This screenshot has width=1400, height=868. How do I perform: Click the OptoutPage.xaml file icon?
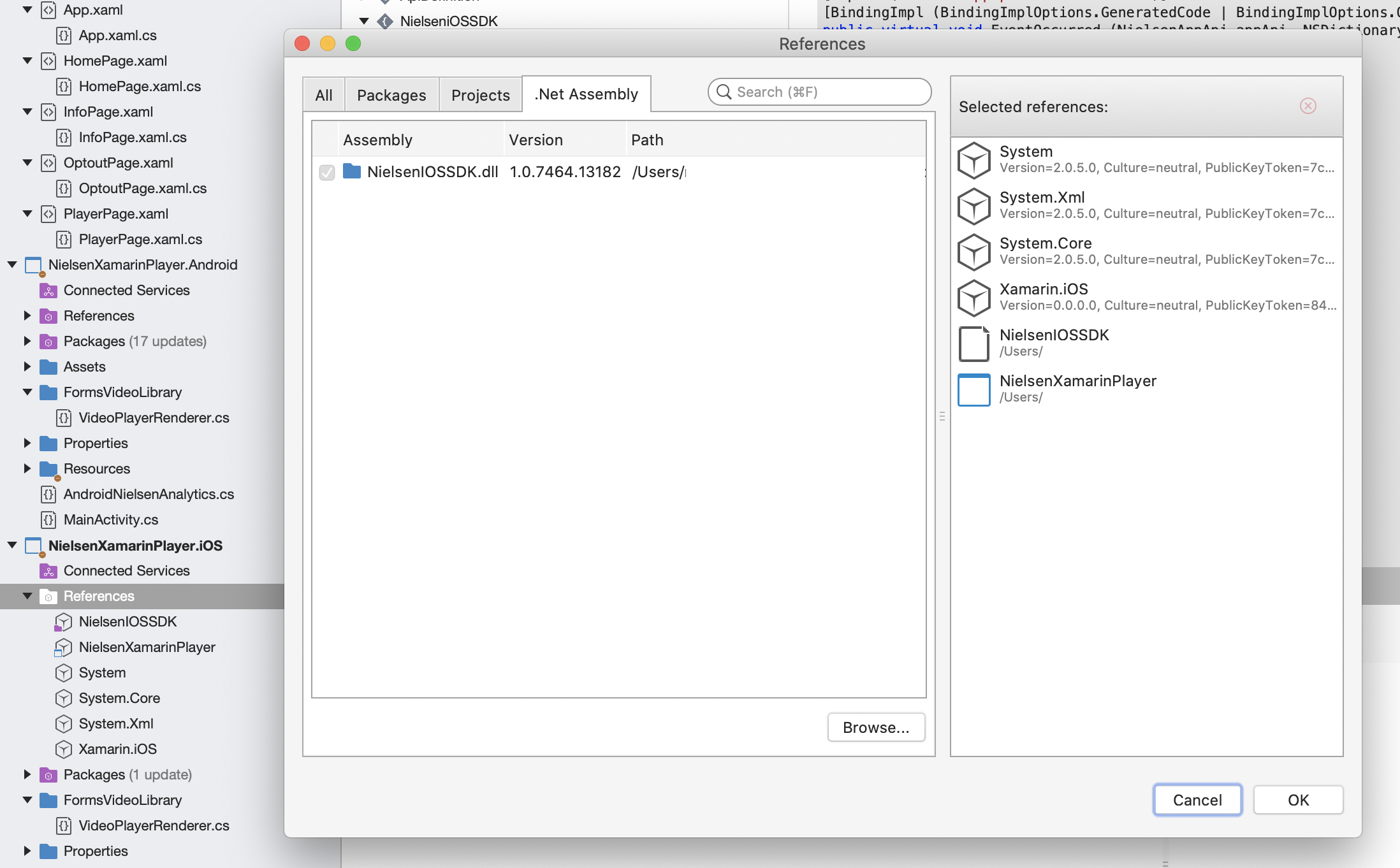click(x=48, y=163)
